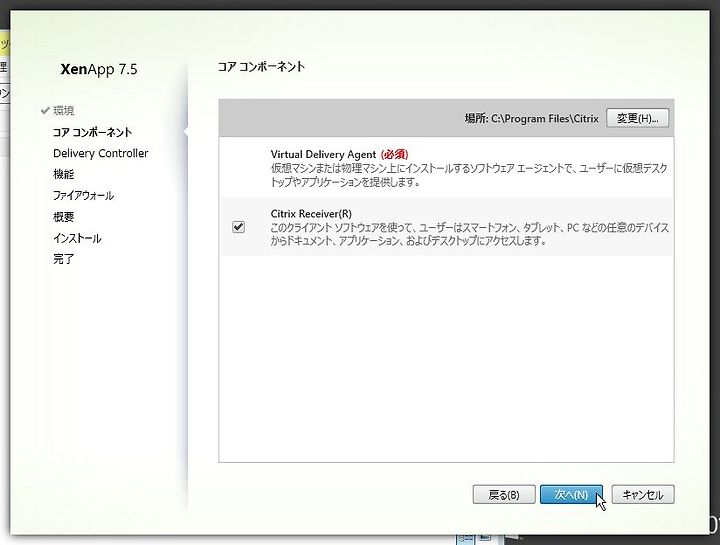Open the インストール sidebar step
720x545 pixels.
tap(77, 238)
